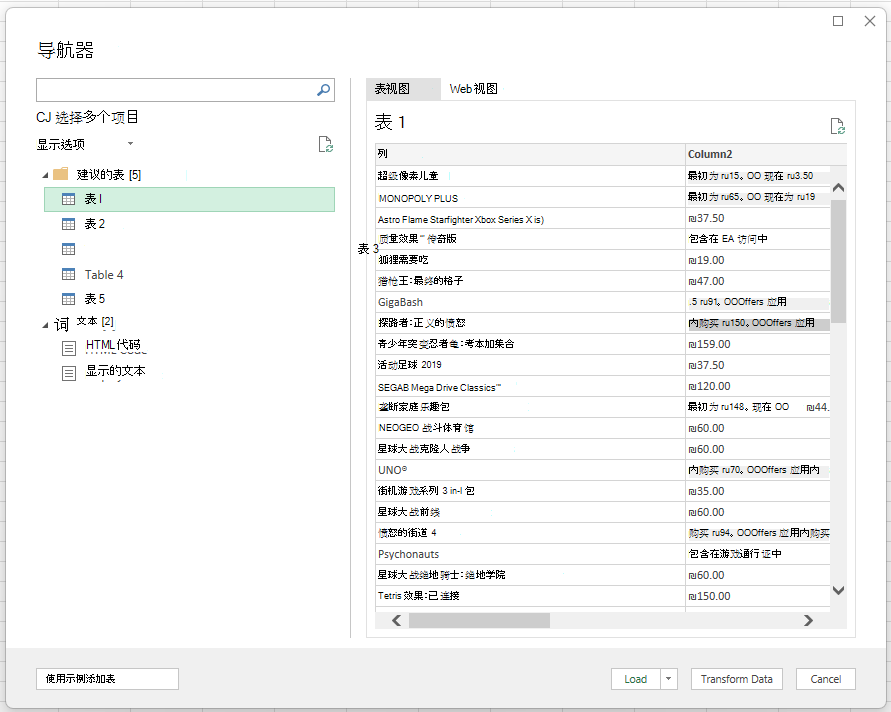This screenshot has width=891, height=712.
Task: Click the 建议的表 folder icon
Action: 61,174
